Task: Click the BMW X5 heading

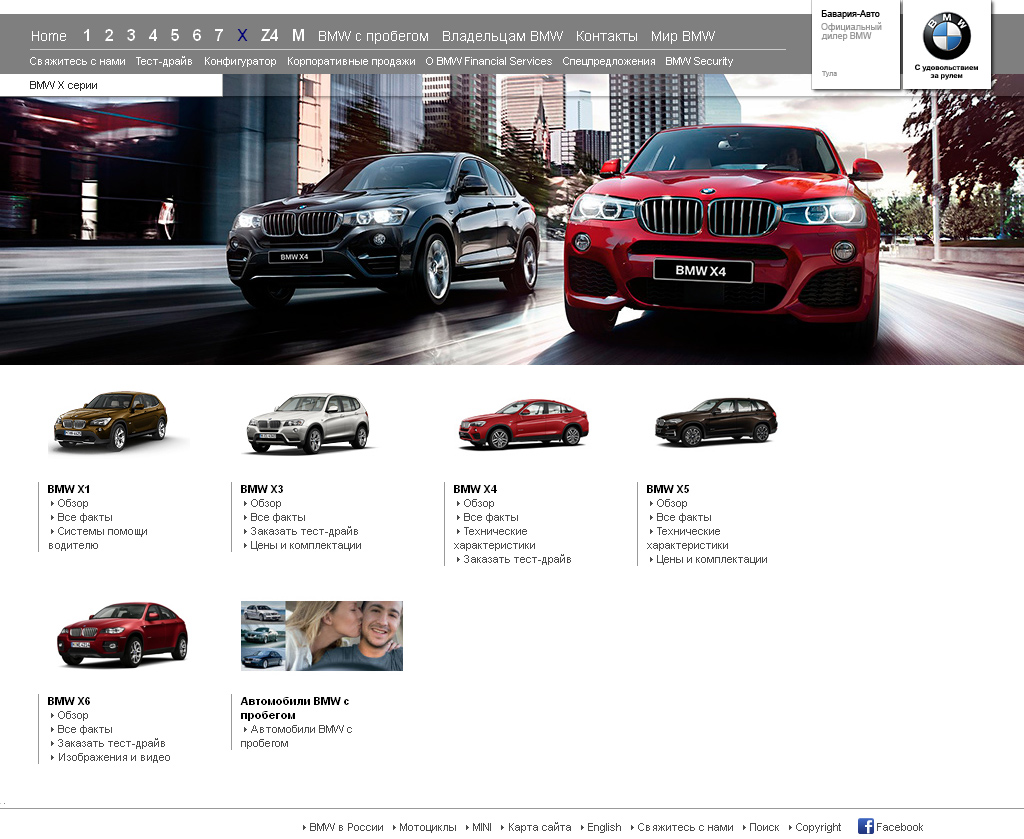Action: [x=667, y=489]
